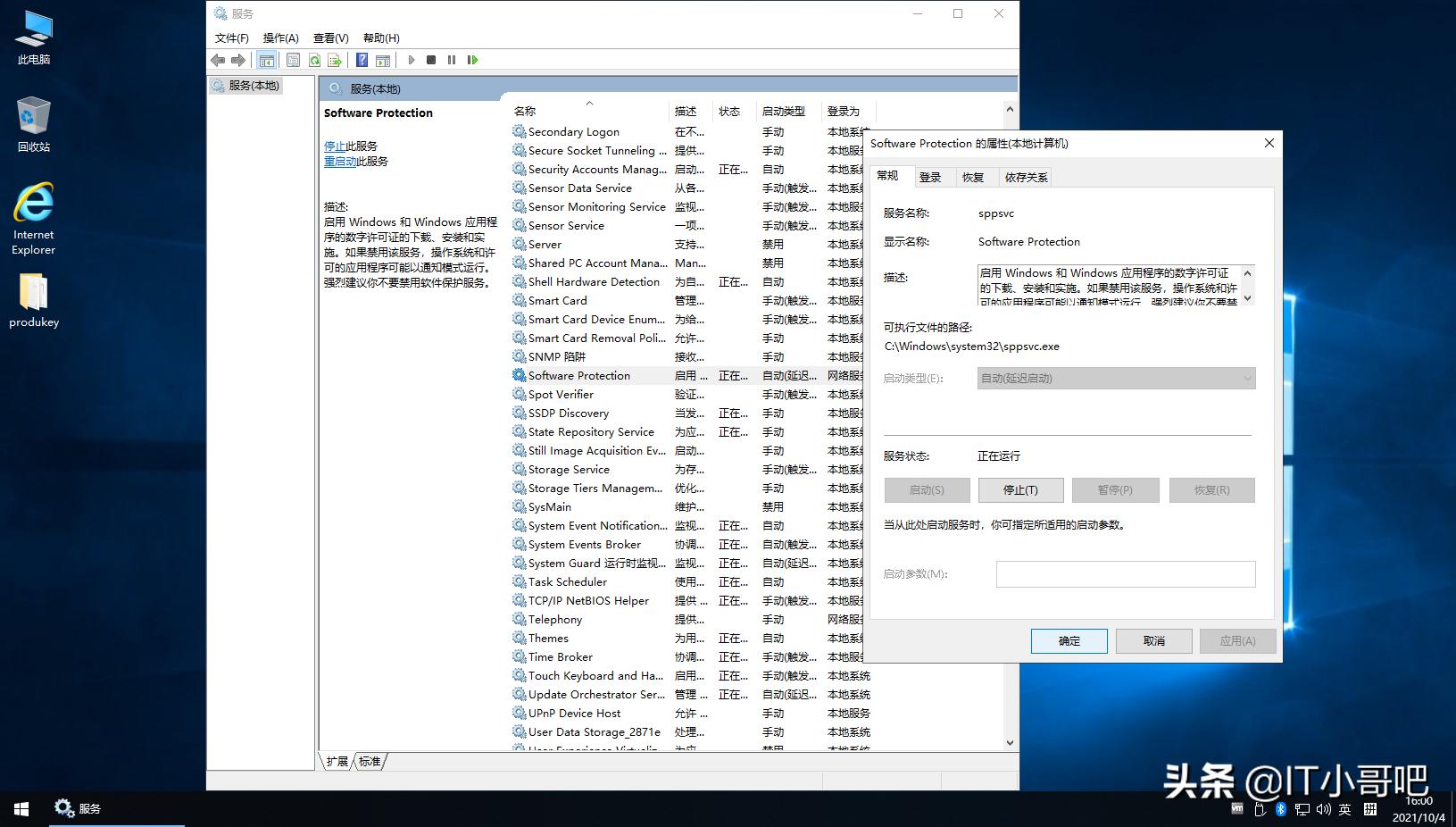The image size is (1456, 827).
Task: Click the Bluetooth icon in the system tray
Action: pyautogui.click(x=1281, y=808)
